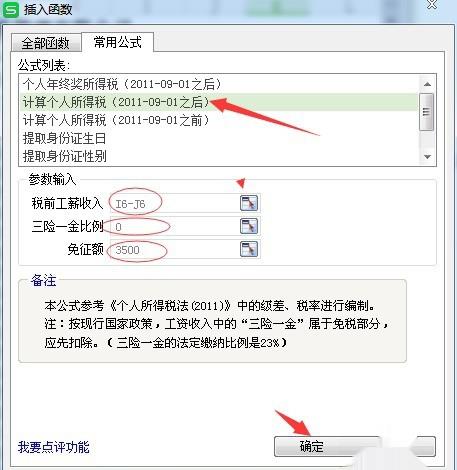Select 提取身份证性别 formula
The height and width of the screenshot is (470, 457).
pyautogui.click(x=219, y=156)
